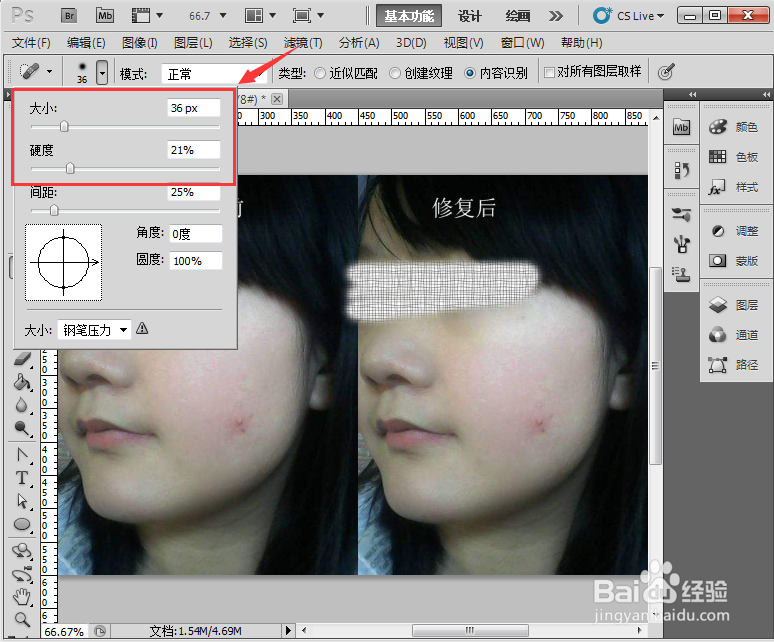Viewport: 774px width, 642px height.
Task: Open status bar info arrow menu
Action: 289,630
